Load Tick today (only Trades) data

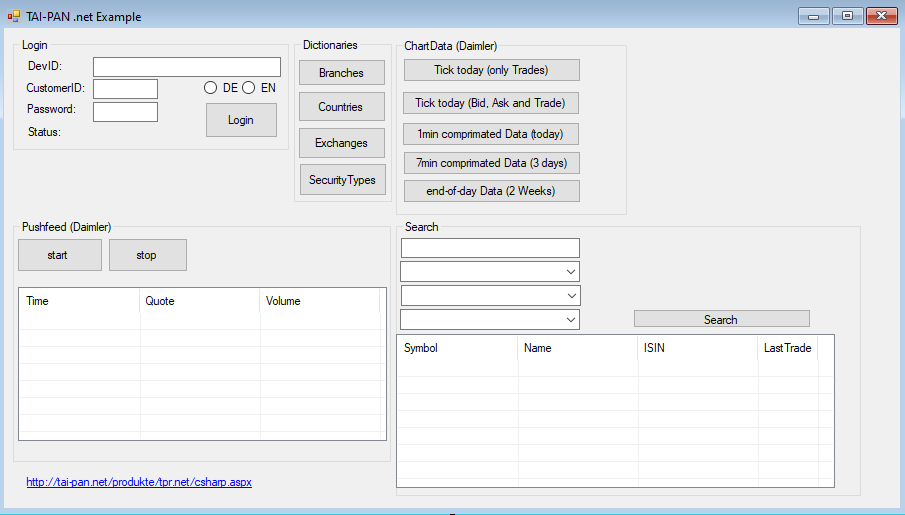(x=492, y=70)
